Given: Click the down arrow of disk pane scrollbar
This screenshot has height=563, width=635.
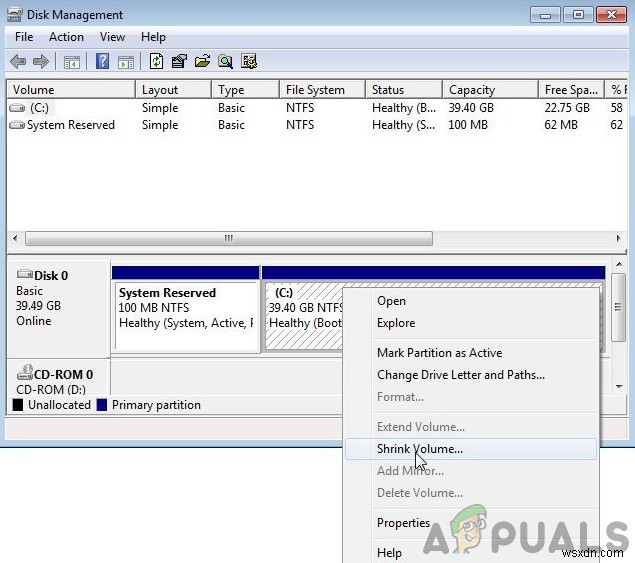Looking at the screenshot, I should pos(619,387).
